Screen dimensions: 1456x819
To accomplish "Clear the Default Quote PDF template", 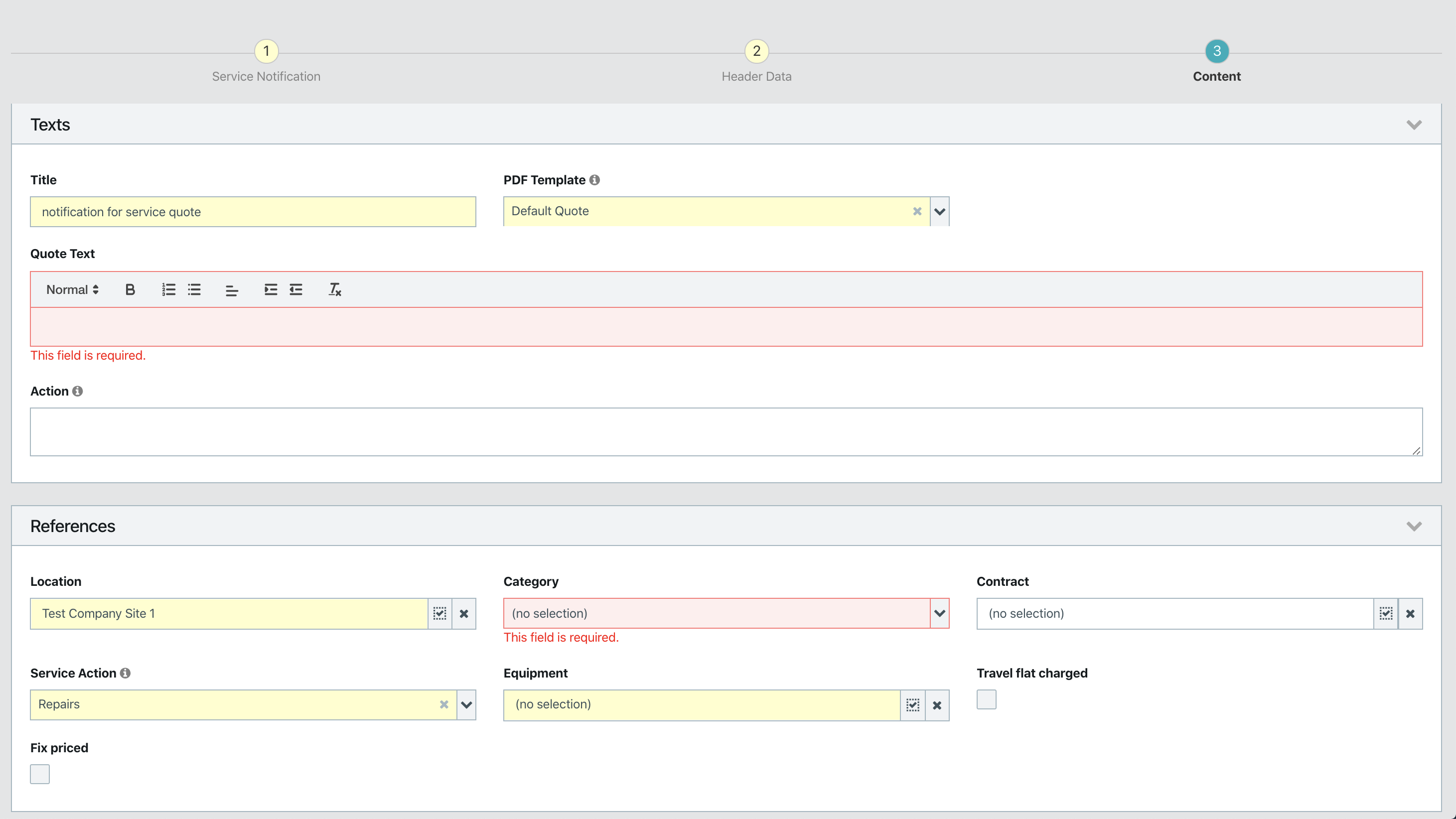I will [x=917, y=211].
